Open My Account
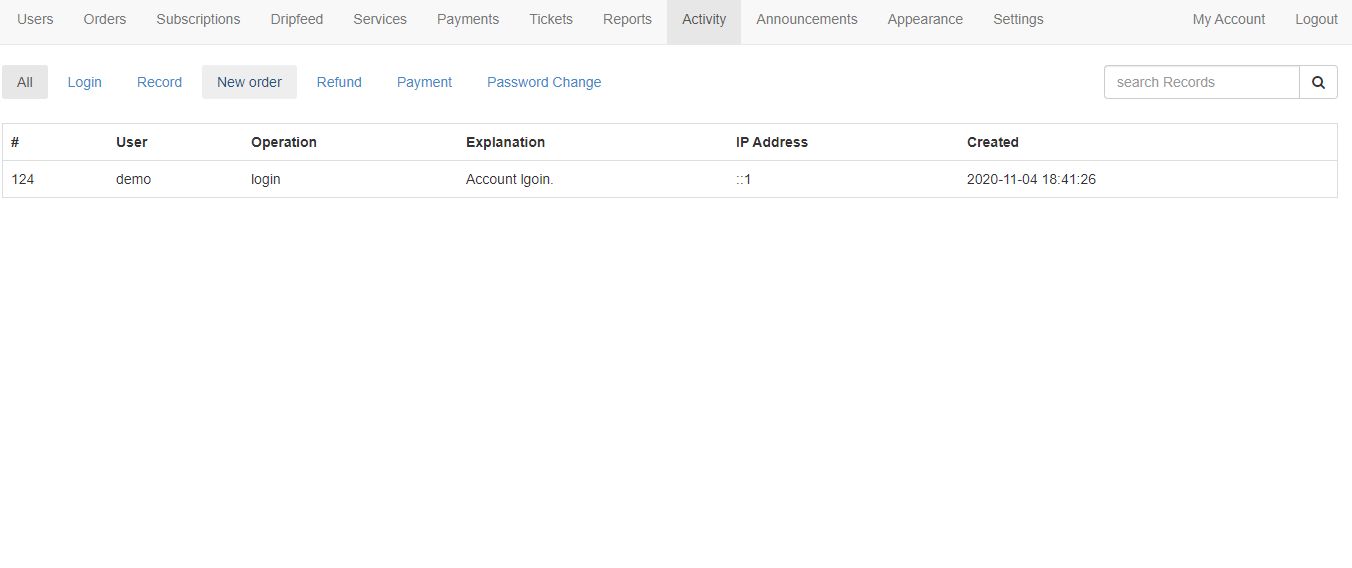The height and width of the screenshot is (568, 1352). point(1229,19)
